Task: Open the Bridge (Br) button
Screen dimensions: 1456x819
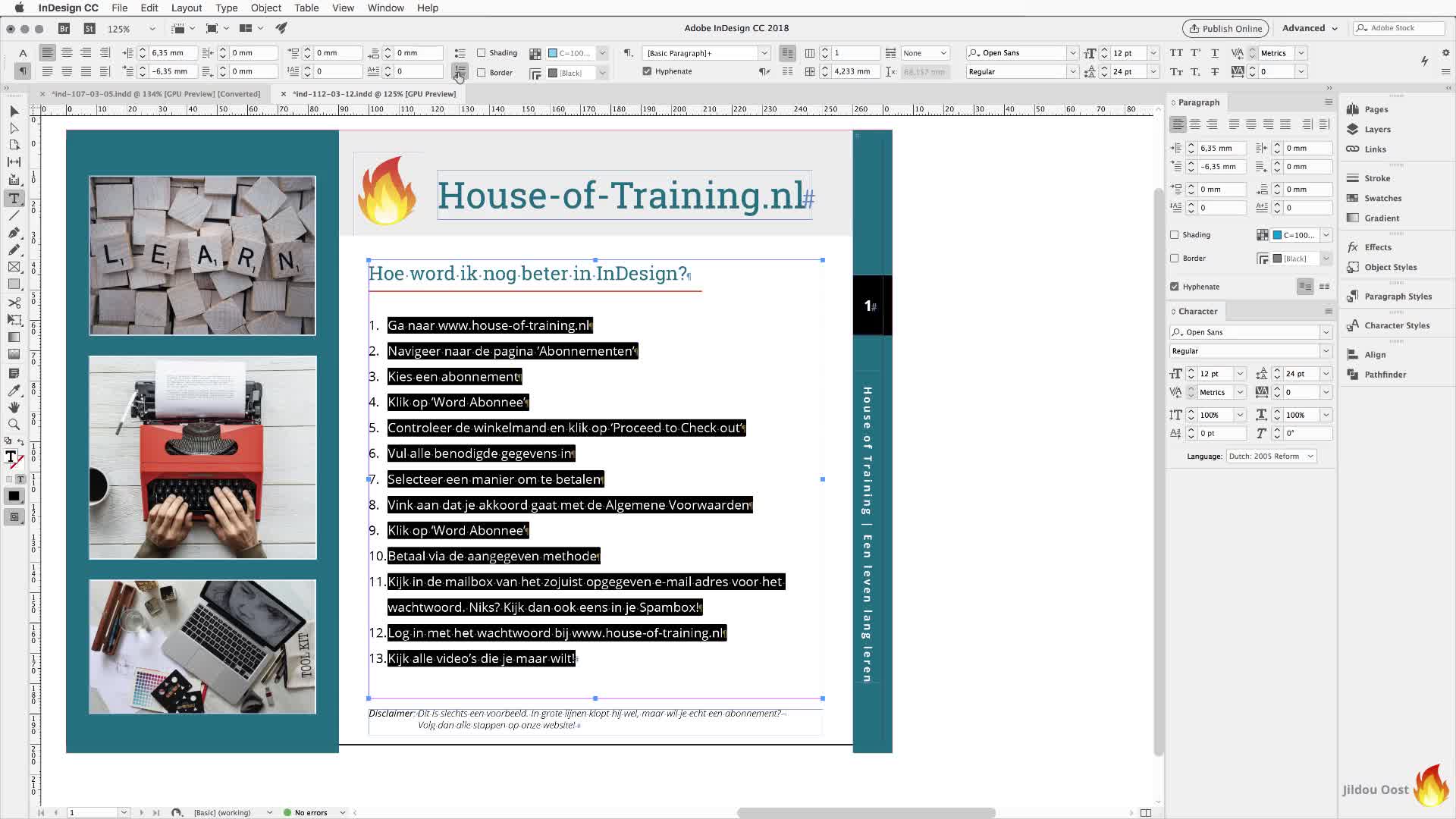Action: pos(64,29)
